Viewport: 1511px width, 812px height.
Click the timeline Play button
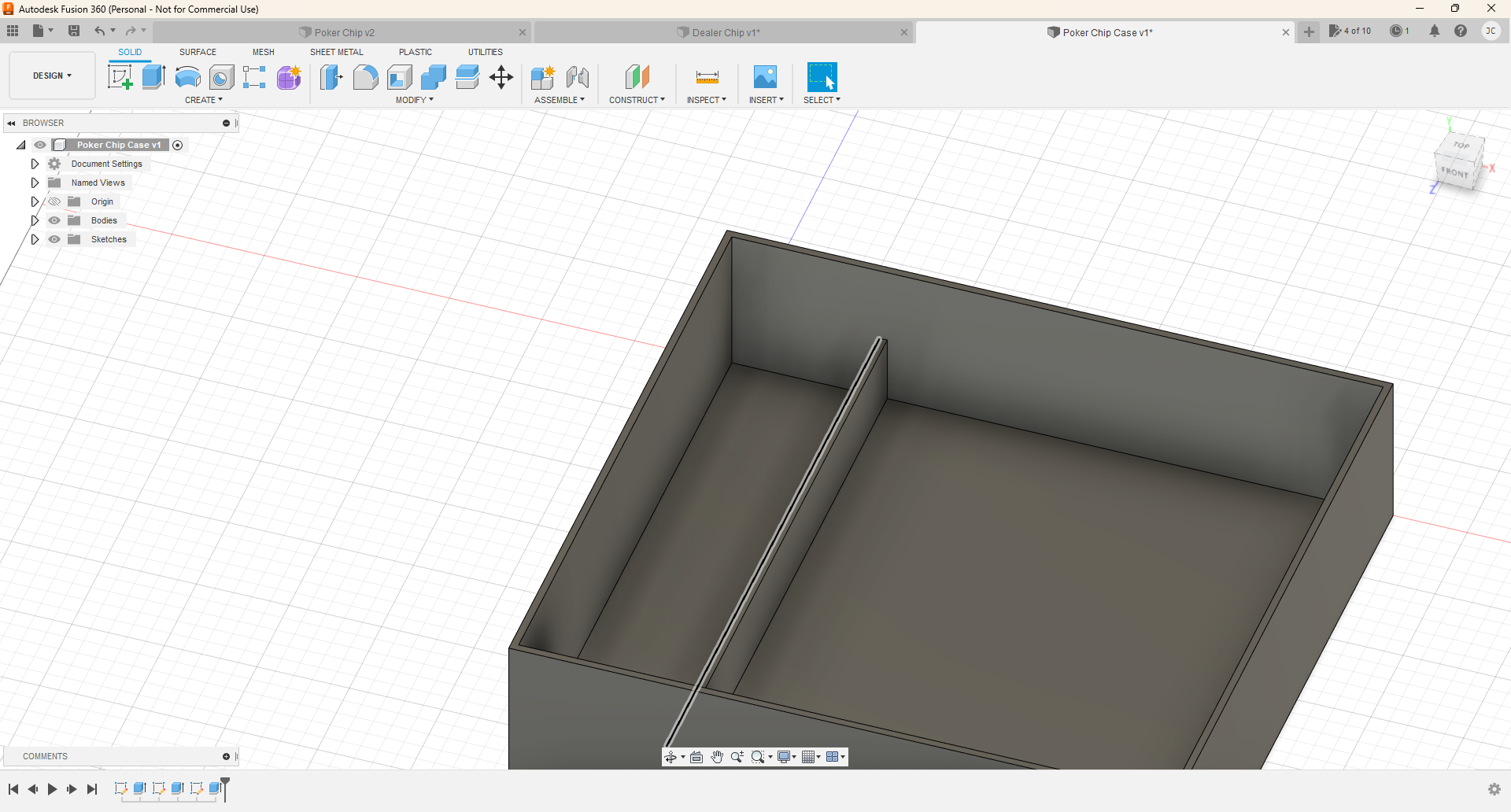pyautogui.click(x=52, y=789)
